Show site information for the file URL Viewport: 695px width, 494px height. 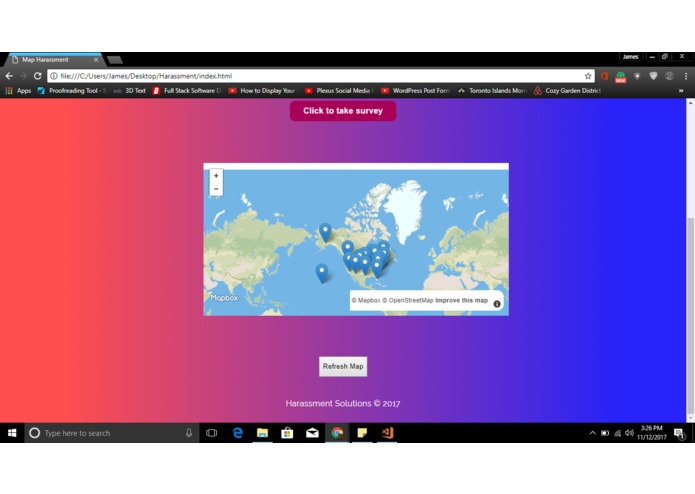pyautogui.click(x=54, y=76)
